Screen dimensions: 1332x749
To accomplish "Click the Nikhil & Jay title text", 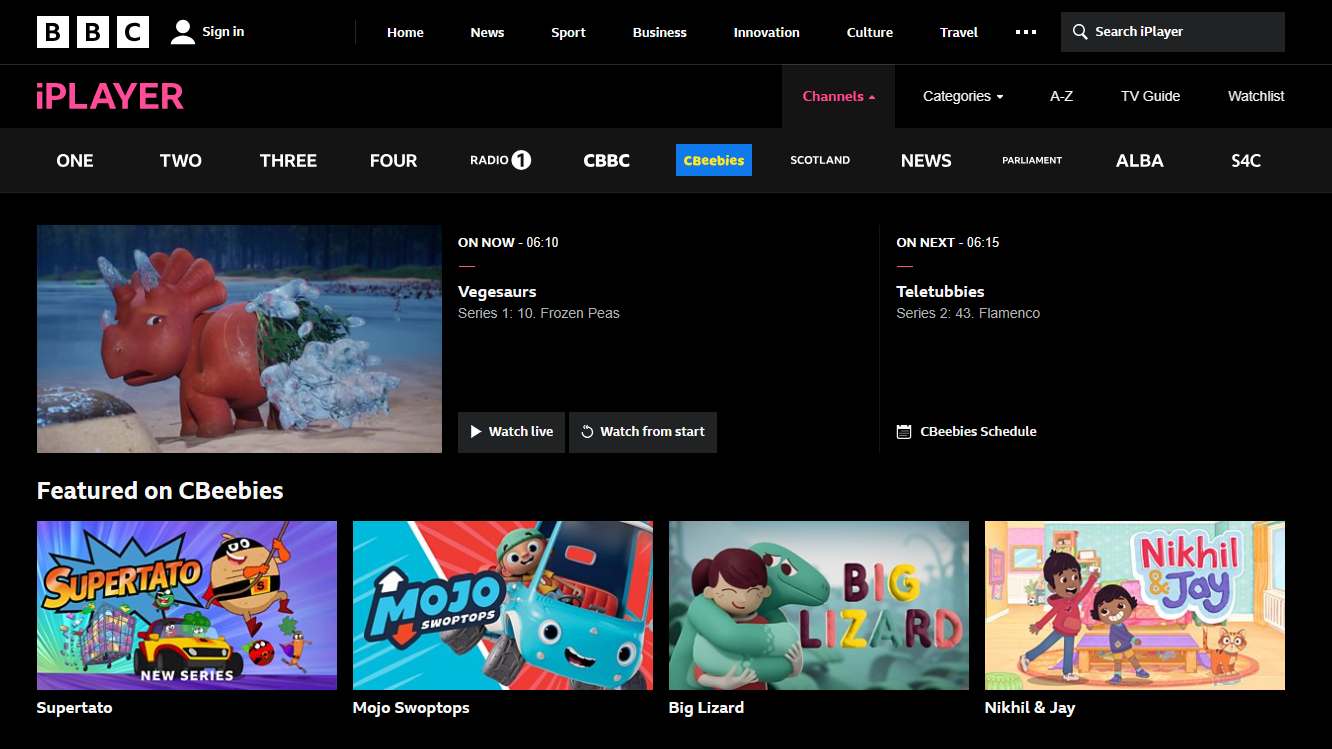I will pyautogui.click(x=1030, y=707).
